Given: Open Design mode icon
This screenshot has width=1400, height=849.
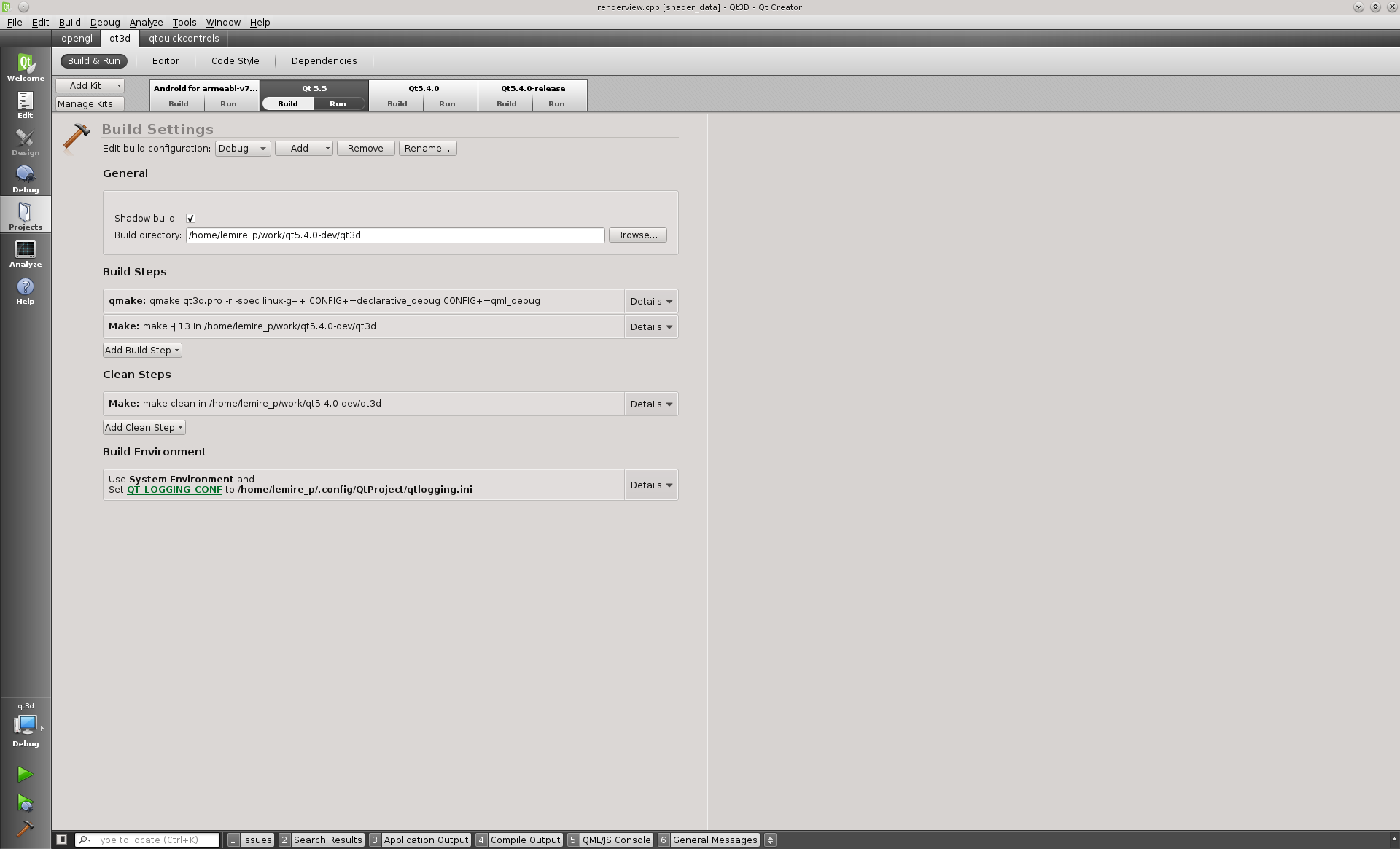Looking at the screenshot, I should (x=26, y=141).
